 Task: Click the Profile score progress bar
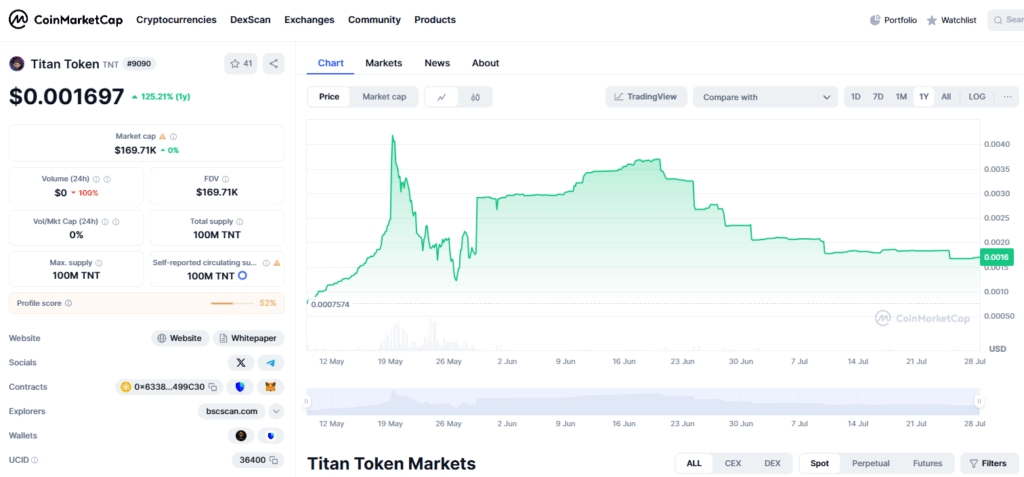(232, 303)
